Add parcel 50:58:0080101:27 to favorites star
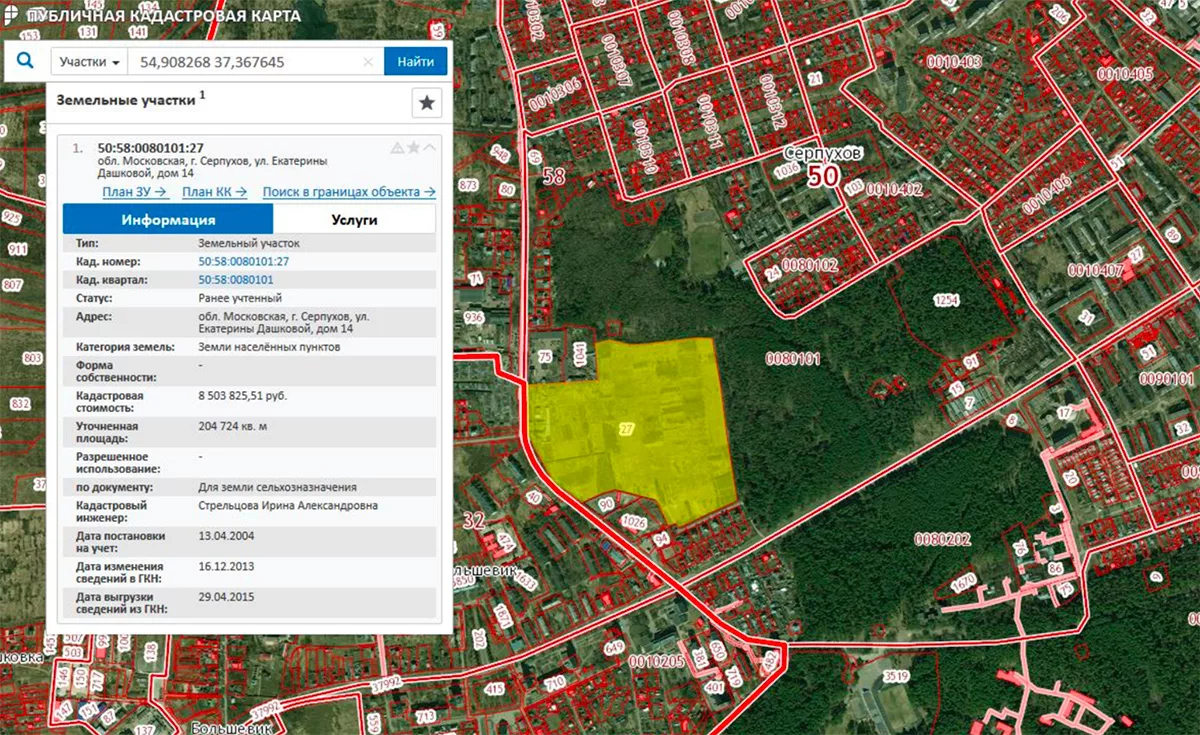The image size is (1200, 735). click(x=413, y=148)
